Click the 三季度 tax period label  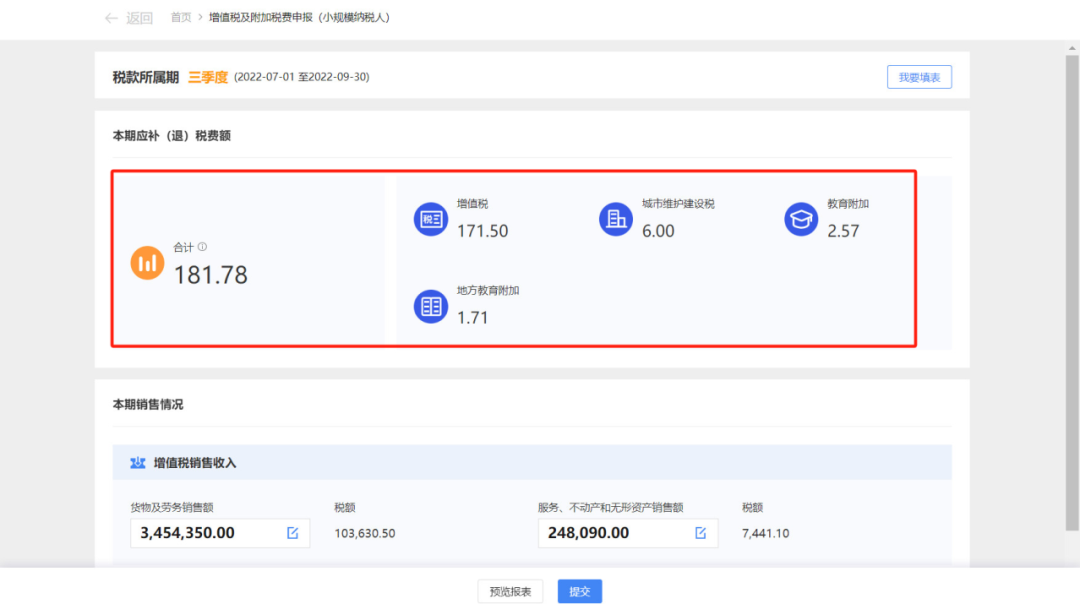[208, 77]
